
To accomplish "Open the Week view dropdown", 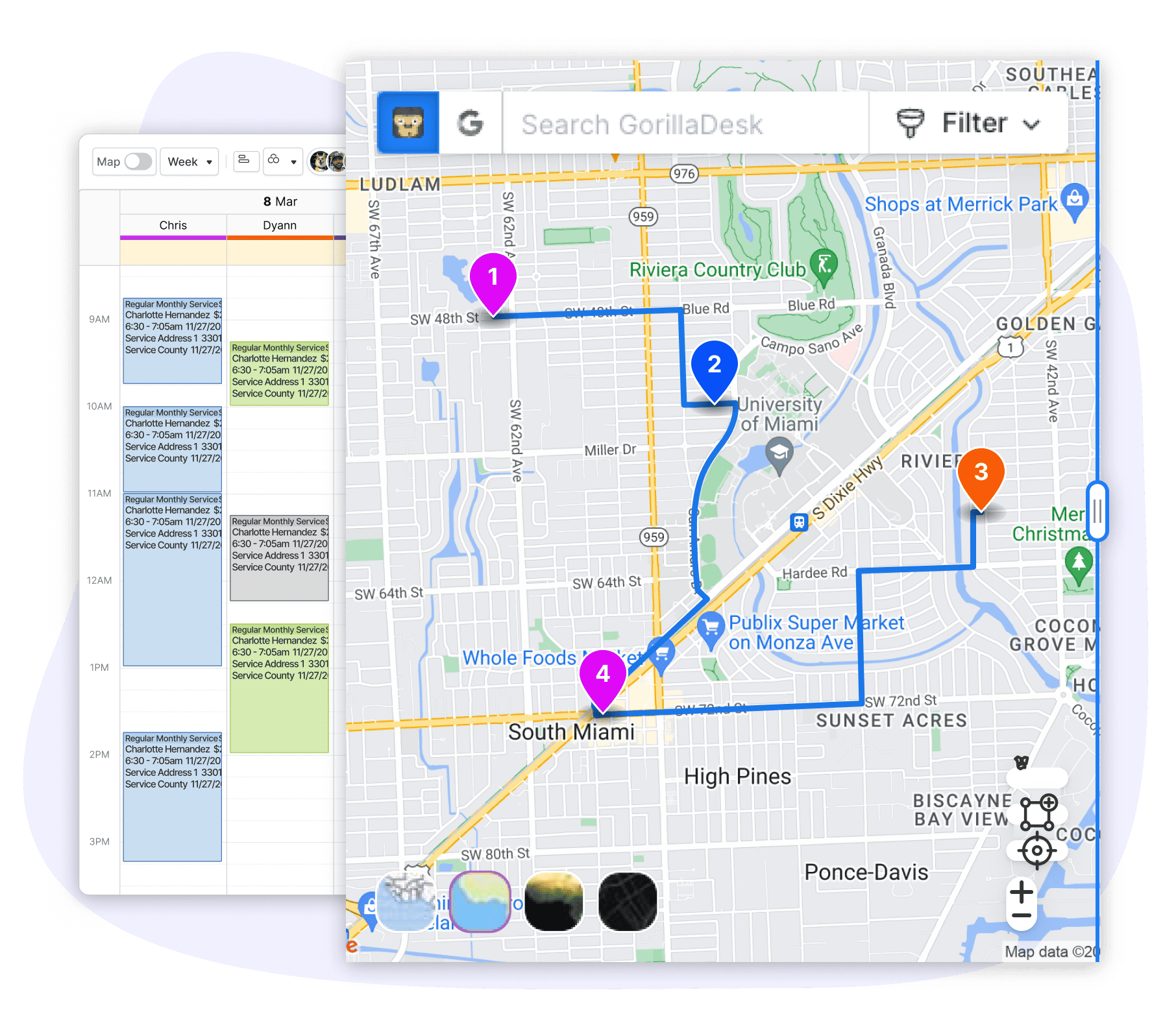I will pos(190,162).
